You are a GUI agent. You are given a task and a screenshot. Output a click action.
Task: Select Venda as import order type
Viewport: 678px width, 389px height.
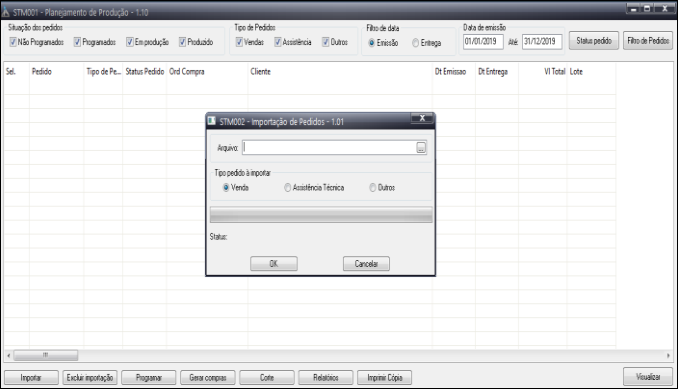(x=226, y=188)
